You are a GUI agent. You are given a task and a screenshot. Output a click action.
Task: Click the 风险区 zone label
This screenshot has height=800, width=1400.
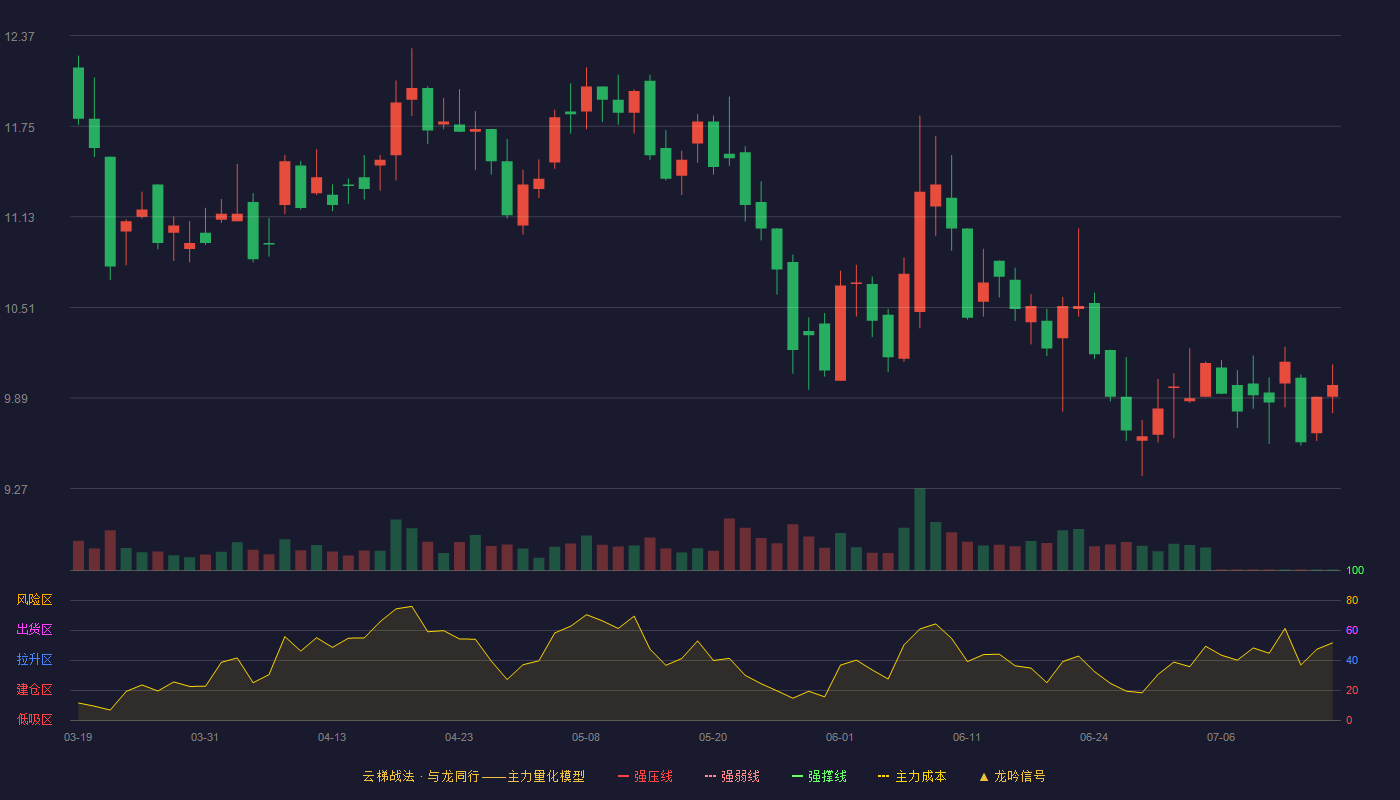pos(34,600)
